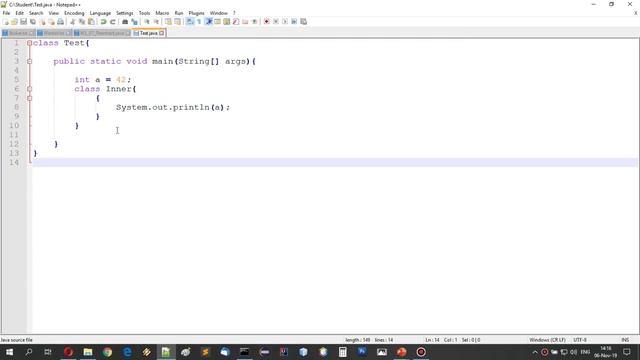Viewport: 640px width, 360px height.
Task: Click the System.out.println(a); code line
Action: (173, 107)
